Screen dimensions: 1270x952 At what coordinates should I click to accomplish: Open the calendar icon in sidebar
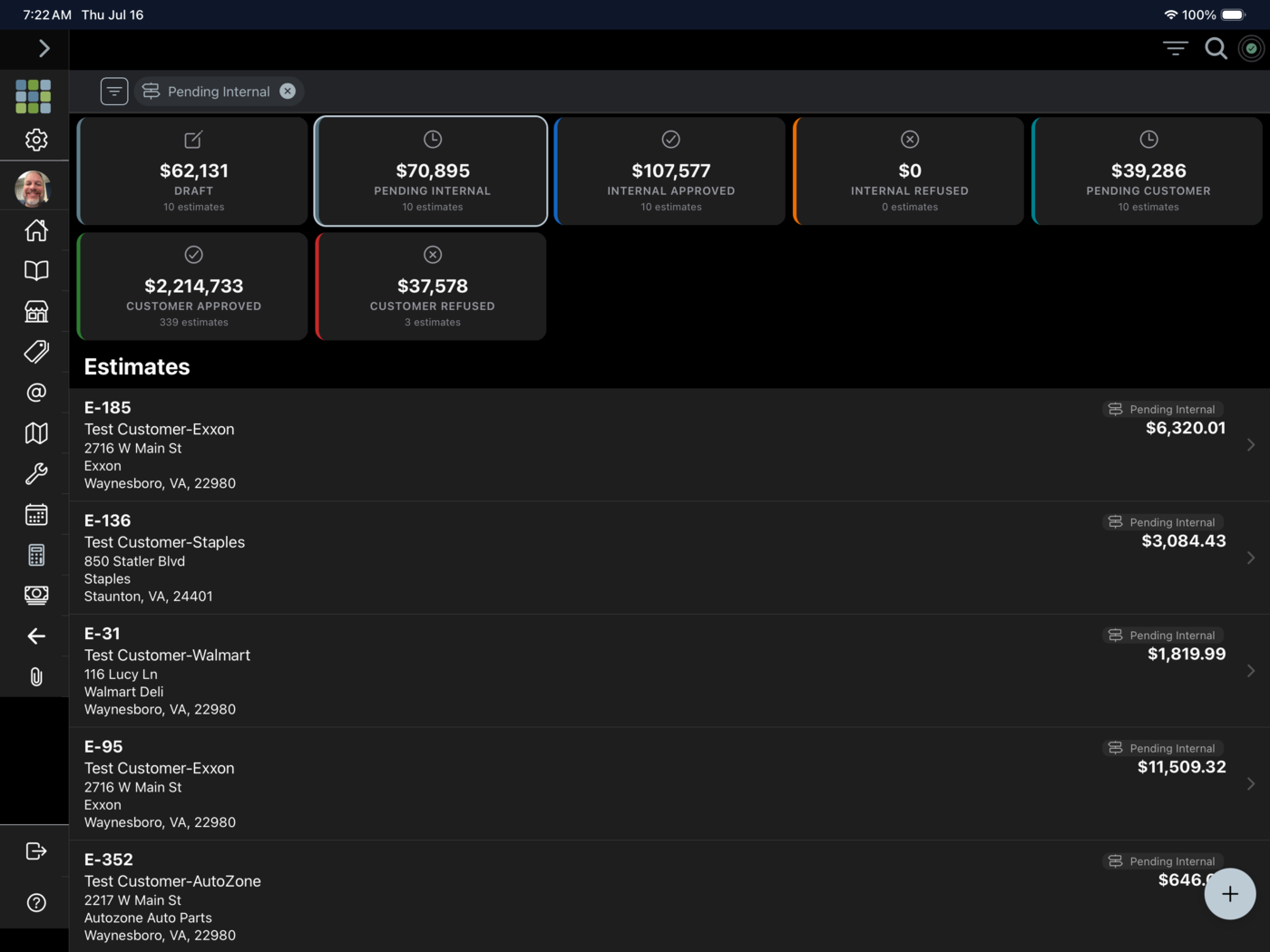36,515
